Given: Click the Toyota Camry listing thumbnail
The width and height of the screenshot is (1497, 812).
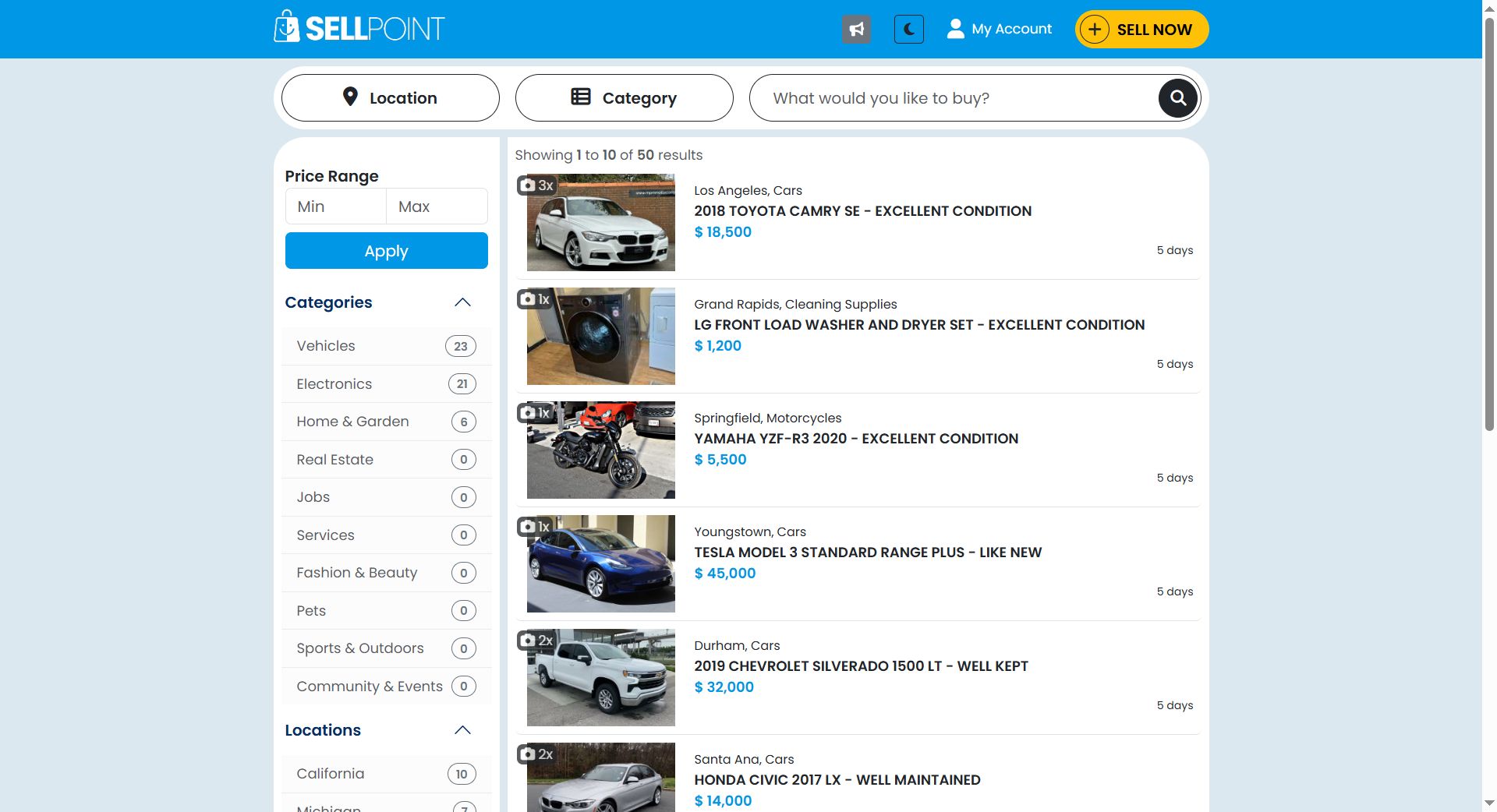Looking at the screenshot, I should 600,223.
